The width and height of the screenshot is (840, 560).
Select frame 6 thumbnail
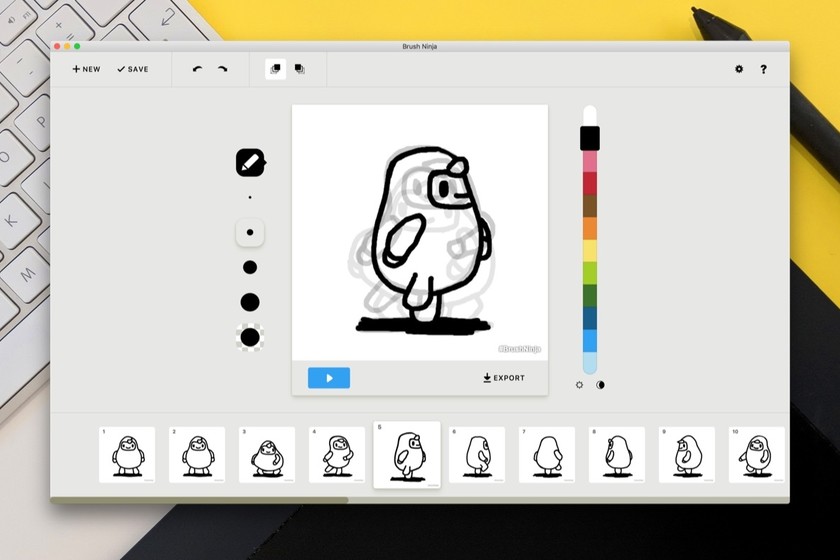[477, 454]
